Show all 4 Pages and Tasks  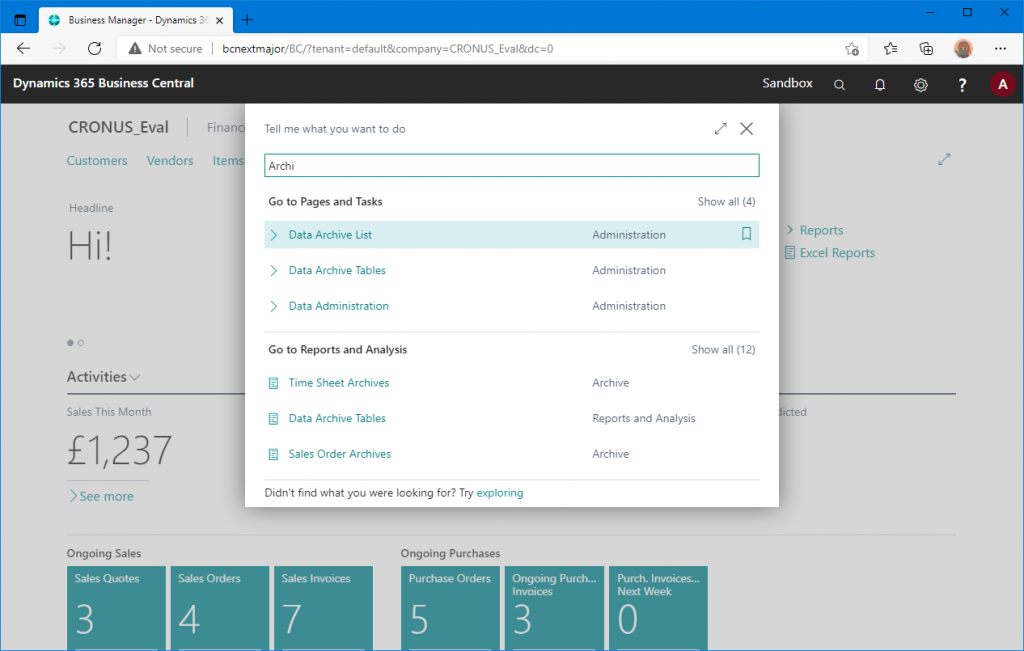(x=726, y=202)
